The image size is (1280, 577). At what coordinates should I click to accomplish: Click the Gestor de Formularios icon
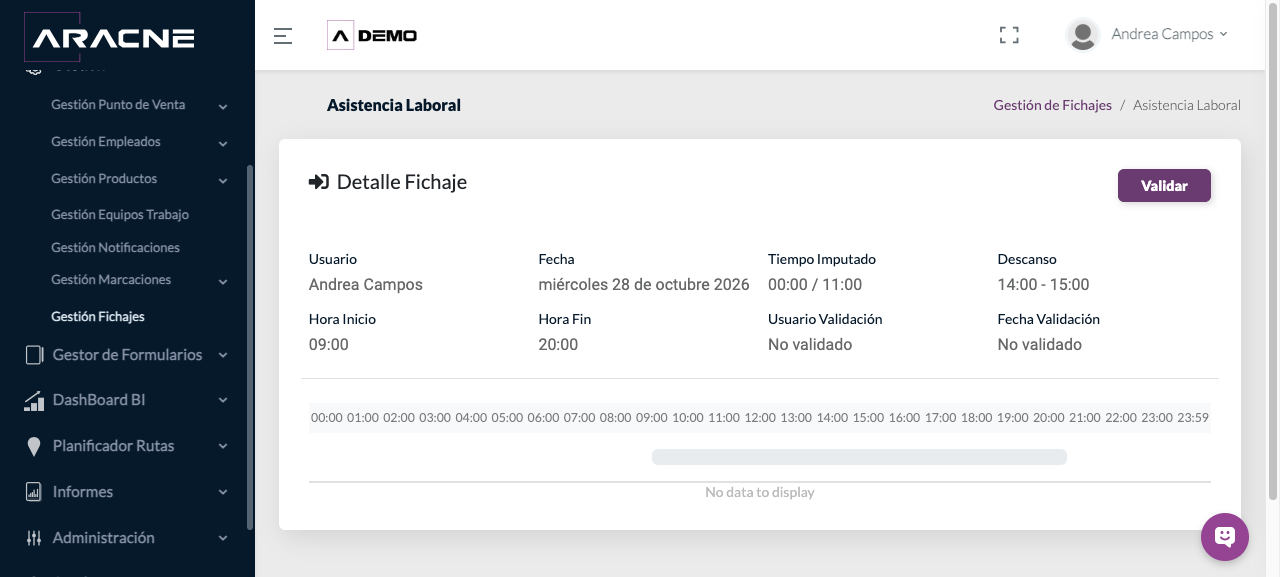click(x=34, y=355)
